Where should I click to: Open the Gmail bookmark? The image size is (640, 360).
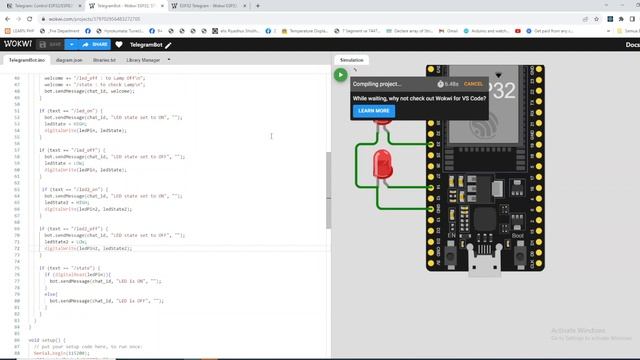point(448,31)
